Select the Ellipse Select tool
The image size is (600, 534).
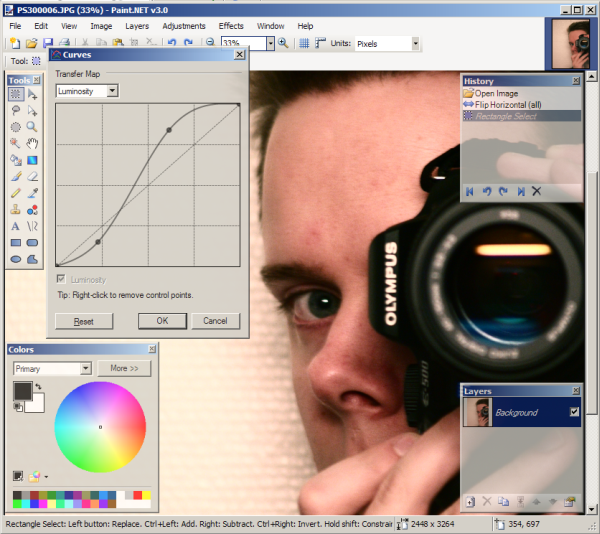pyautogui.click(x=15, y=127)
